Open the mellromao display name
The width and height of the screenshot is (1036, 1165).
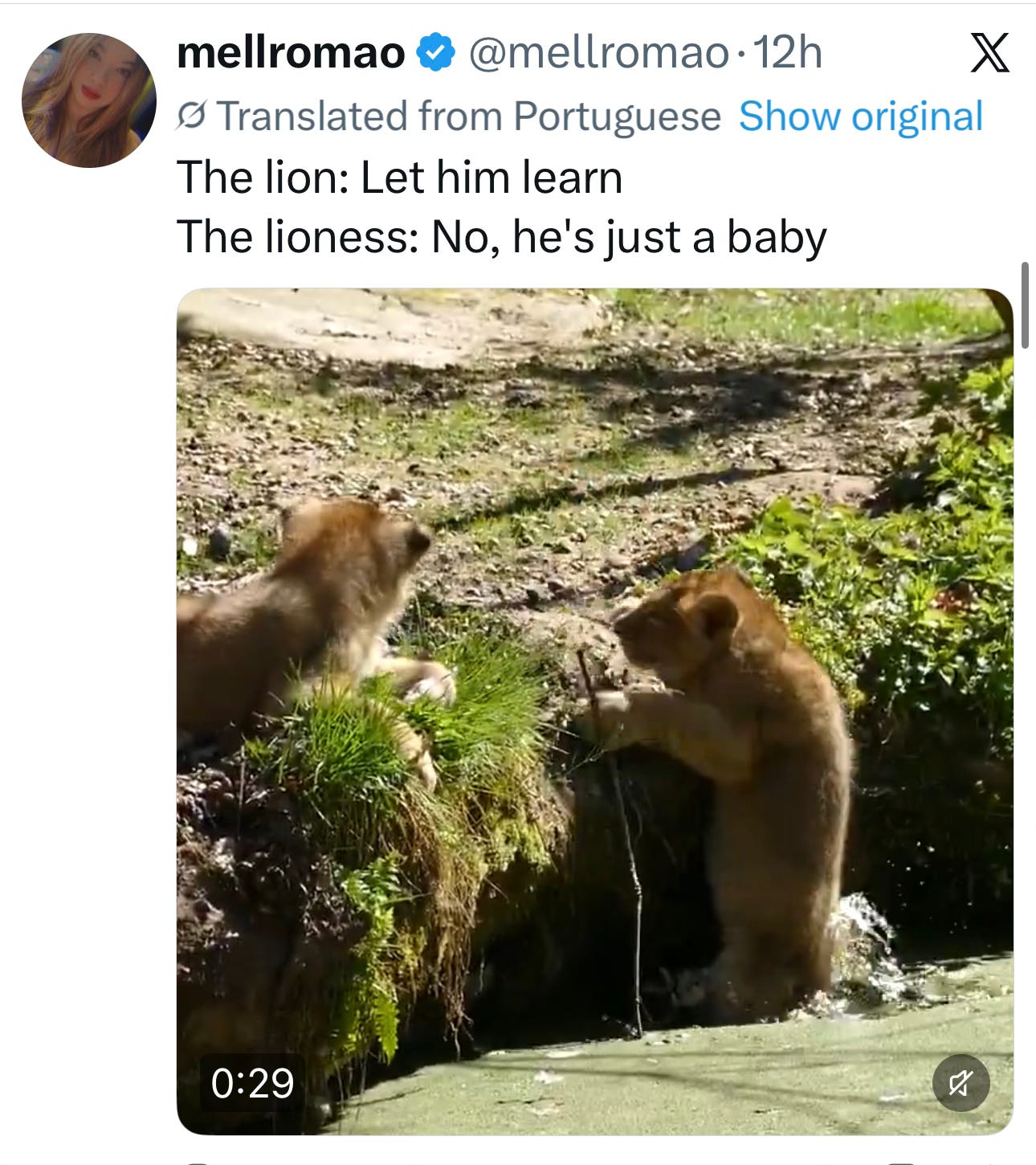click(291, 53)
